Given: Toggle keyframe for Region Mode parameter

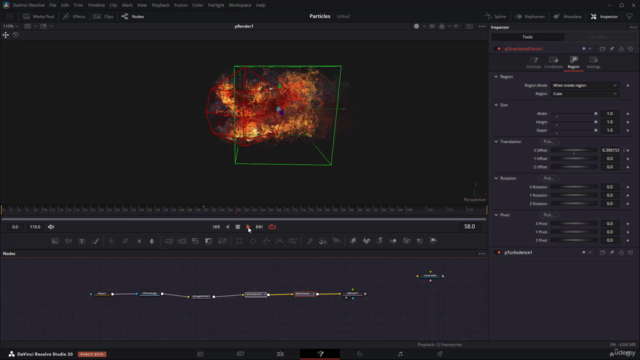Looking at the screenshot, I should coord(628,86).
